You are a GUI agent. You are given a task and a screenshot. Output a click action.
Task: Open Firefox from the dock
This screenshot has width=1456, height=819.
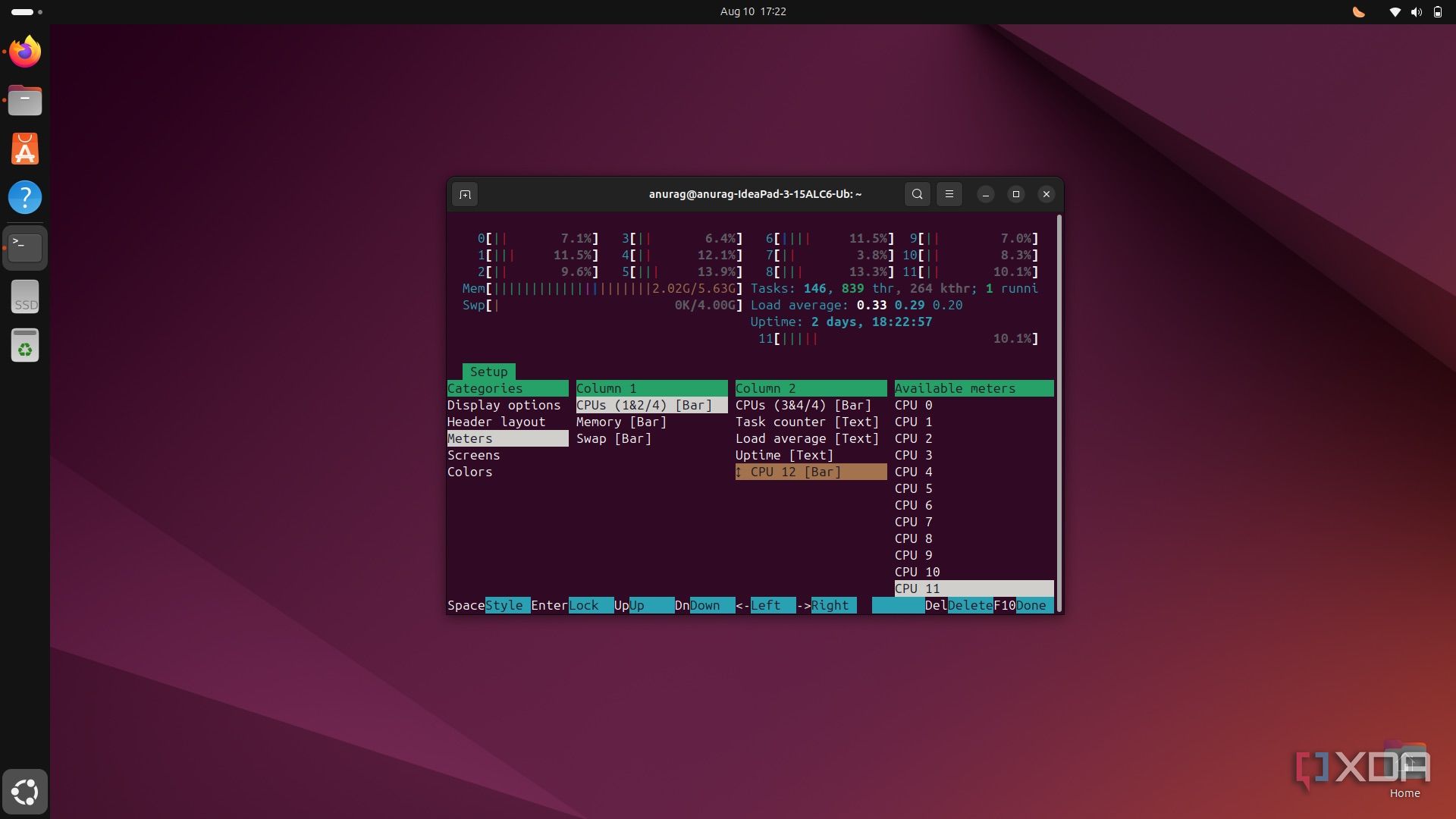pos(25,52)
